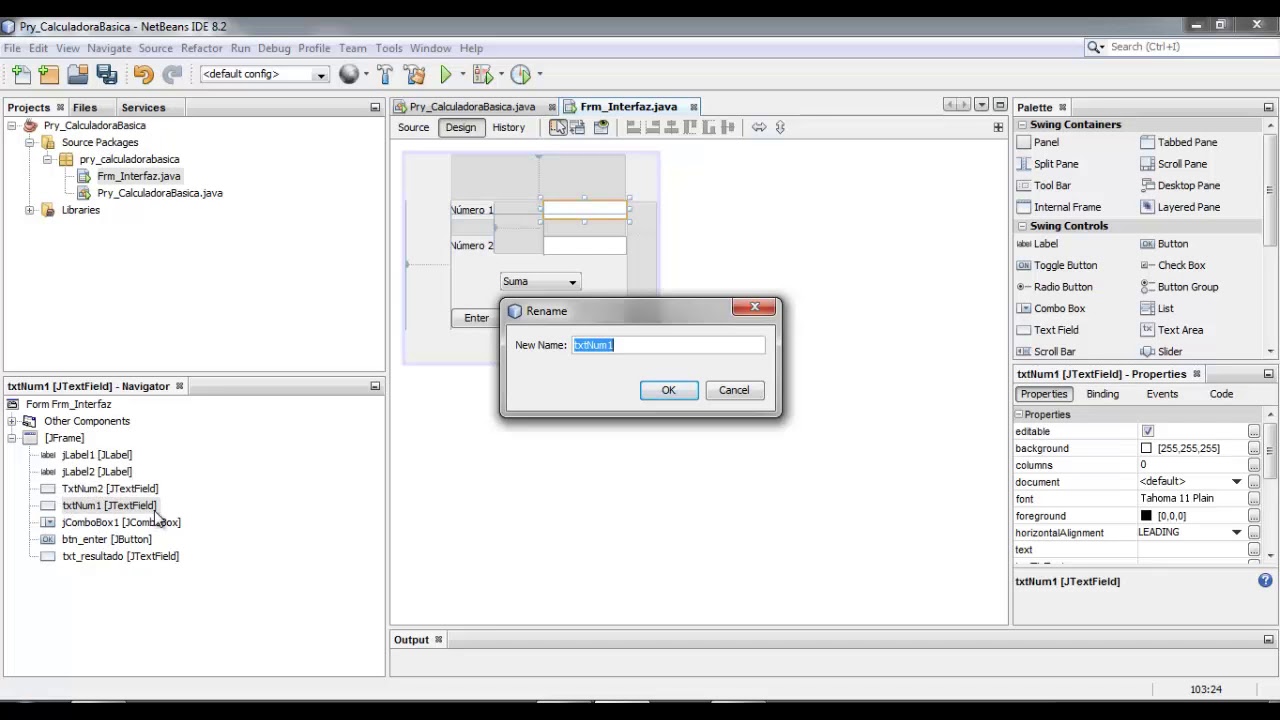Click the Open Project toolbar icon

(77, 74)
